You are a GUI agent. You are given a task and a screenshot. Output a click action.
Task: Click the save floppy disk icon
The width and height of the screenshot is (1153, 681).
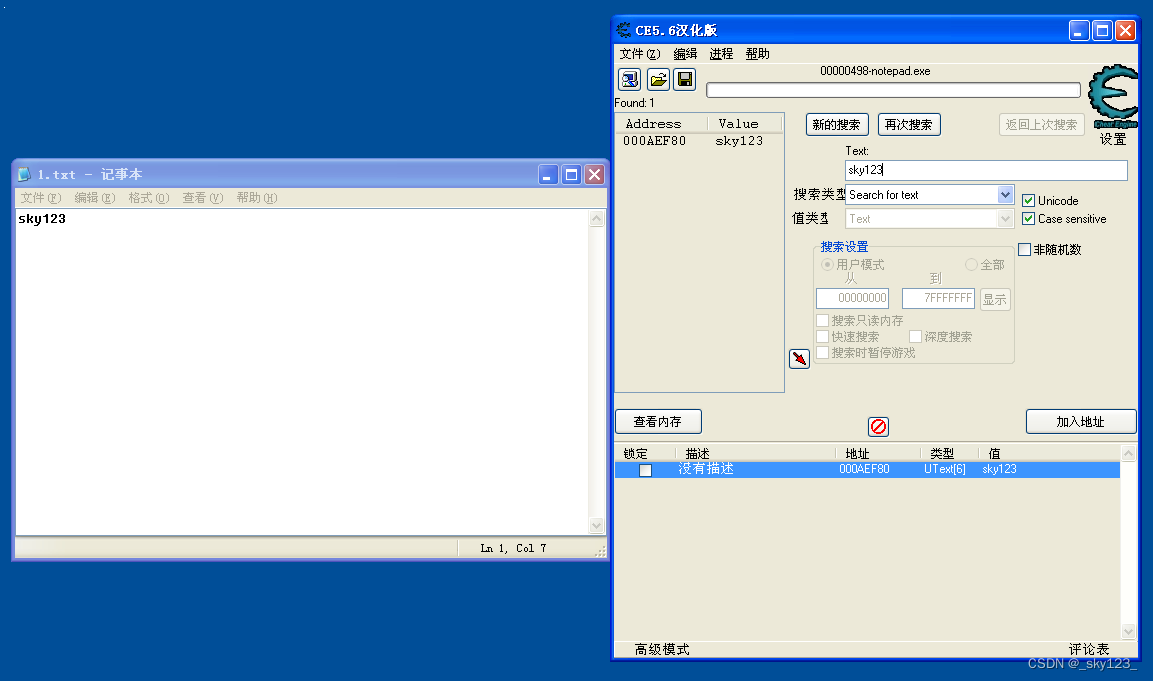click(x=685, y=79)
